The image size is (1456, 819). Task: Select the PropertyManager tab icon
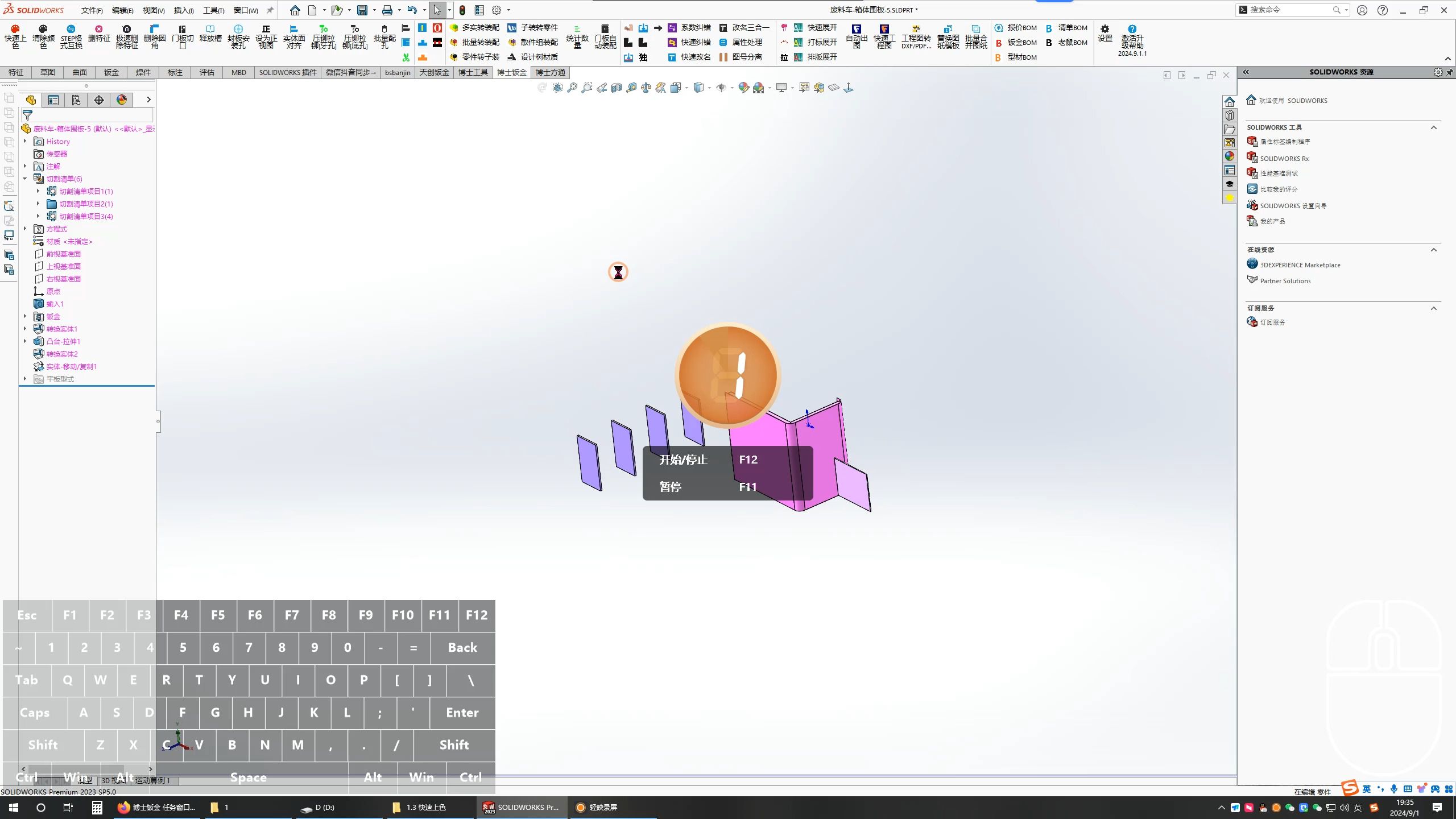click(x=53, y=100)
